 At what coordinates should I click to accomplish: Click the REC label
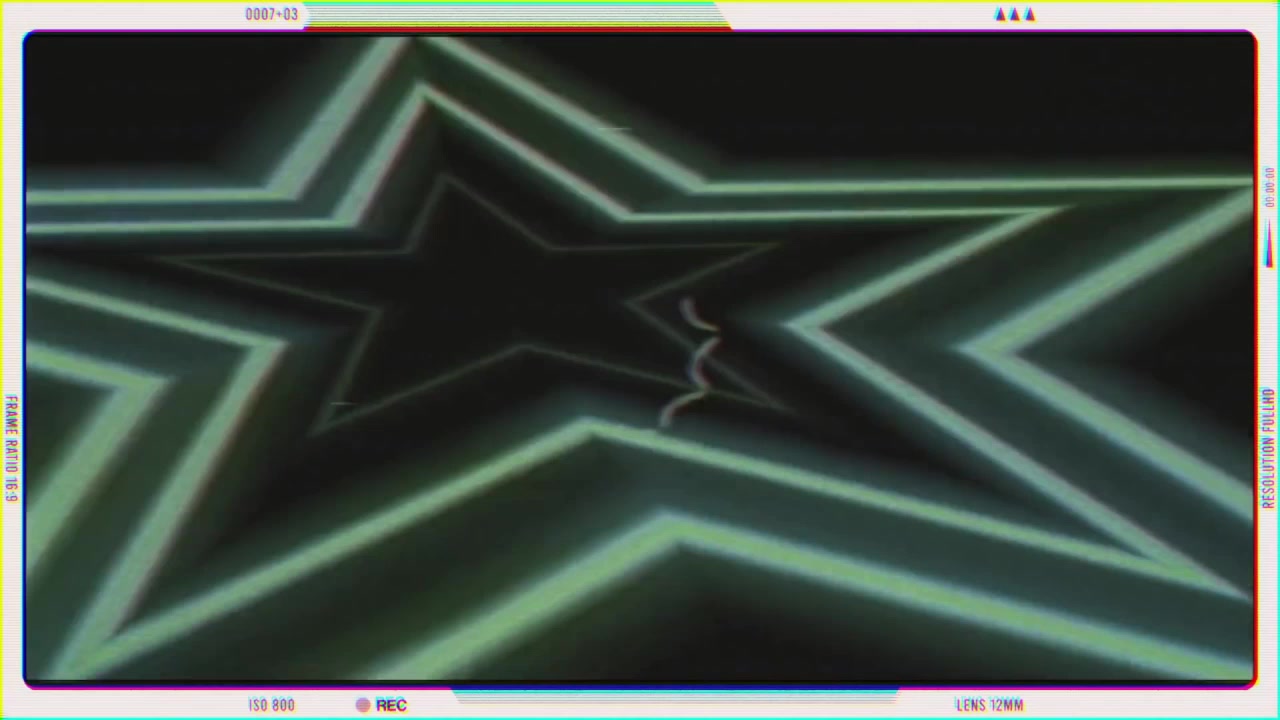[391, 705]
